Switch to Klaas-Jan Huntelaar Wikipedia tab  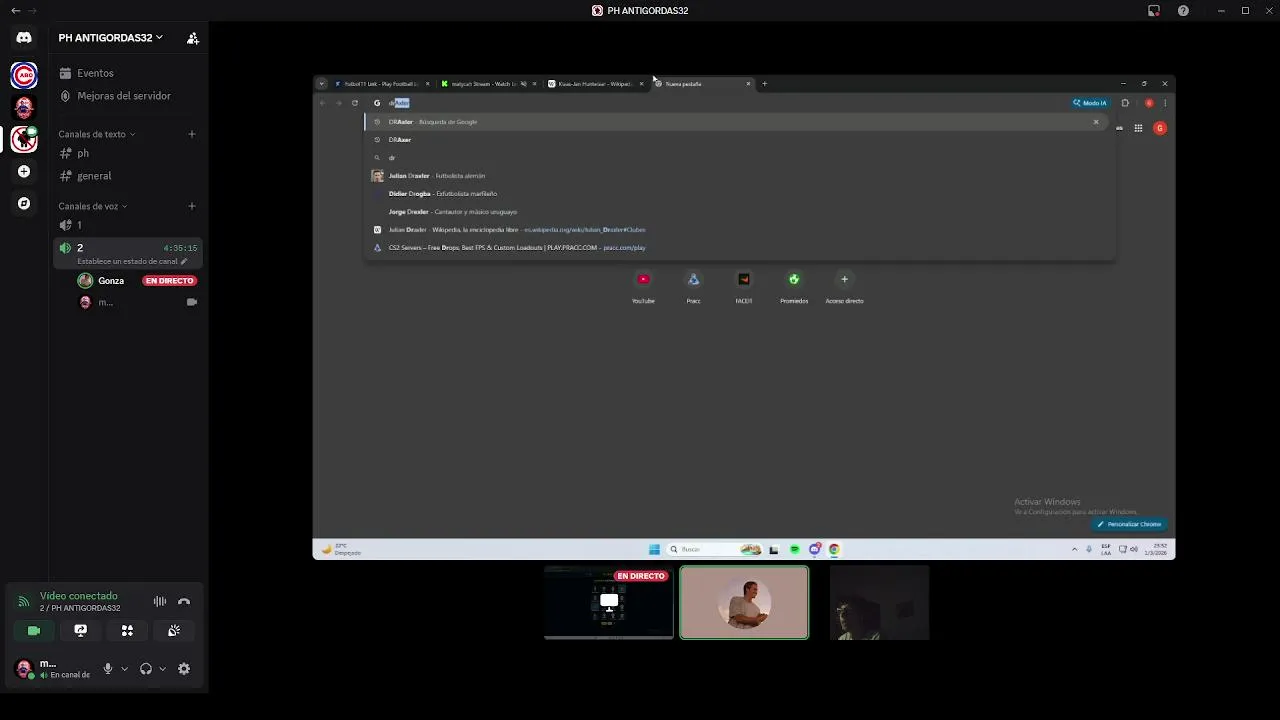coord(596,84)
